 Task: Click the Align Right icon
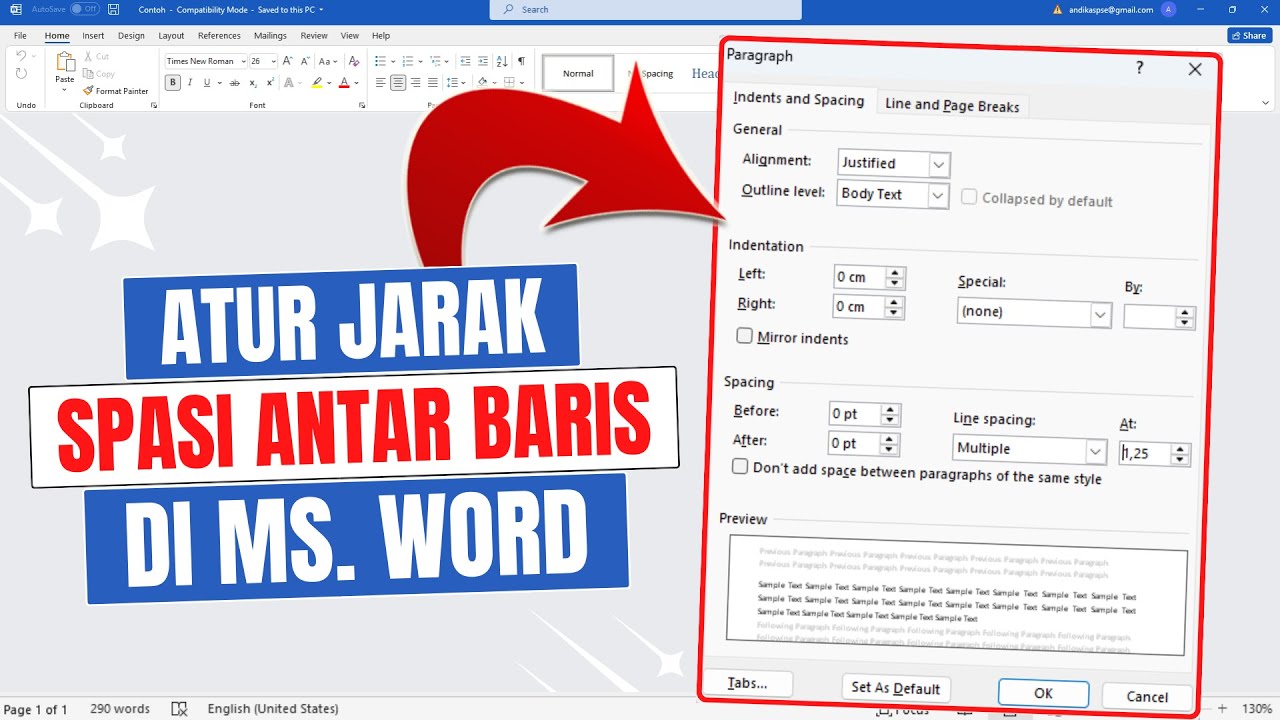[x=416, y=83]
